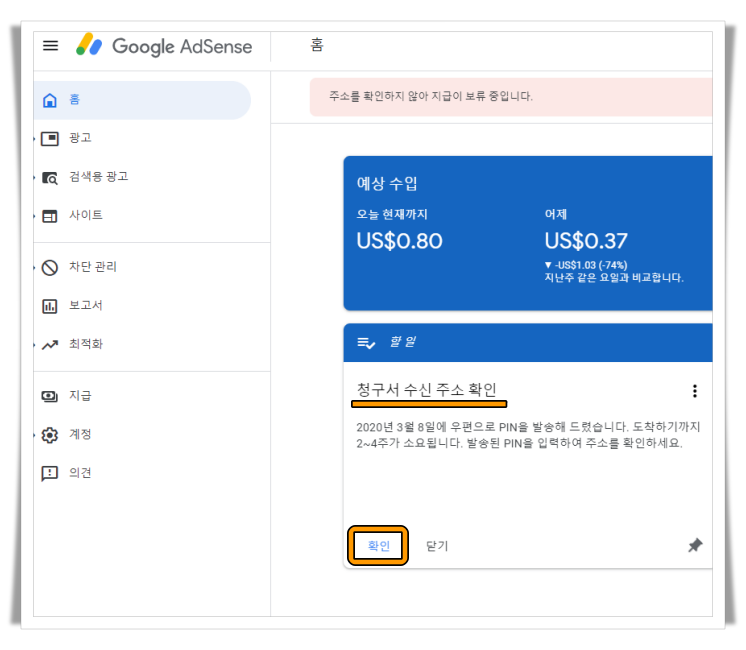Expand the 광고 submenu arrow

pyautogui.click(x=35, y=139)
